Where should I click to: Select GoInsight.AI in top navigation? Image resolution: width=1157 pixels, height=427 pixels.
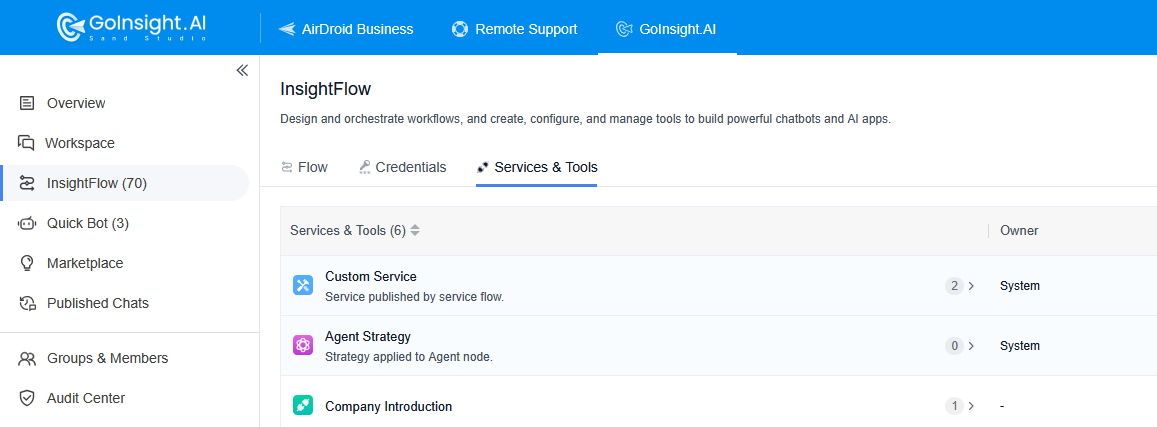point(666,29)
